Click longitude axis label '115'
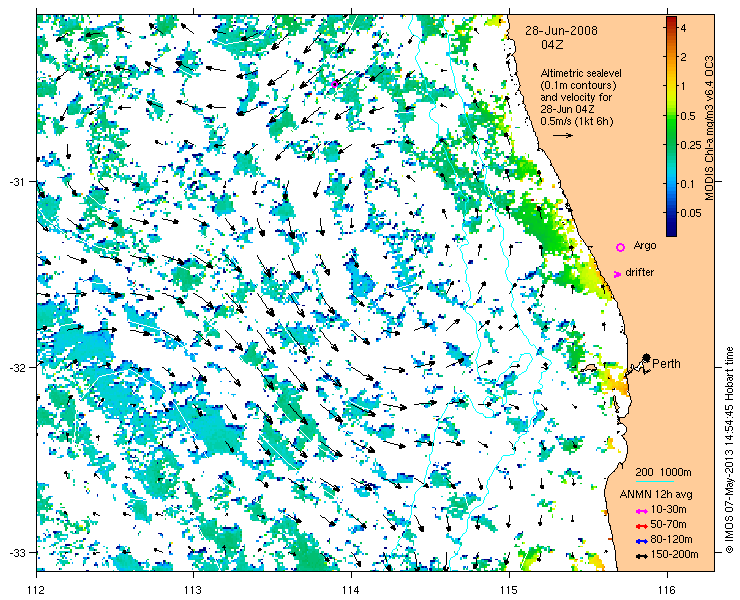 coord(509,590)
